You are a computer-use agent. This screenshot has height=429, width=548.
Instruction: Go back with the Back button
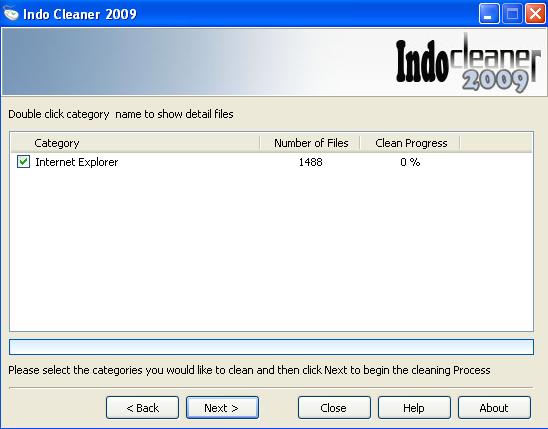point(142,407)
